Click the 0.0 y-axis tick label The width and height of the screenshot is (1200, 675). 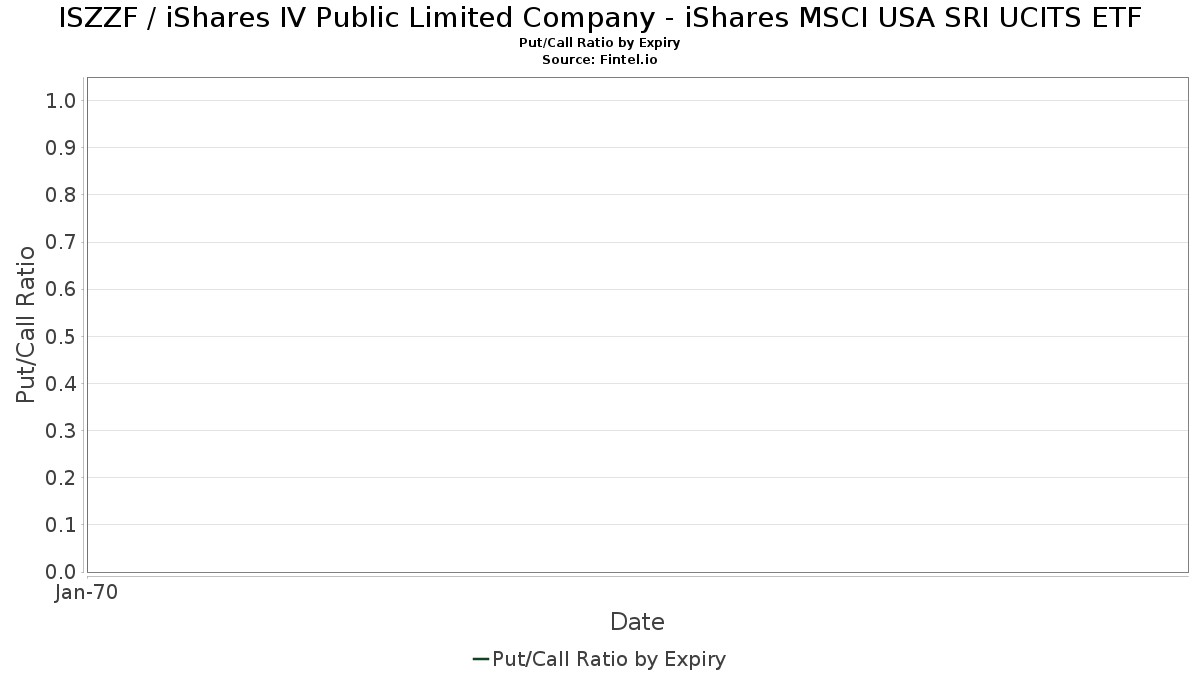61,572
